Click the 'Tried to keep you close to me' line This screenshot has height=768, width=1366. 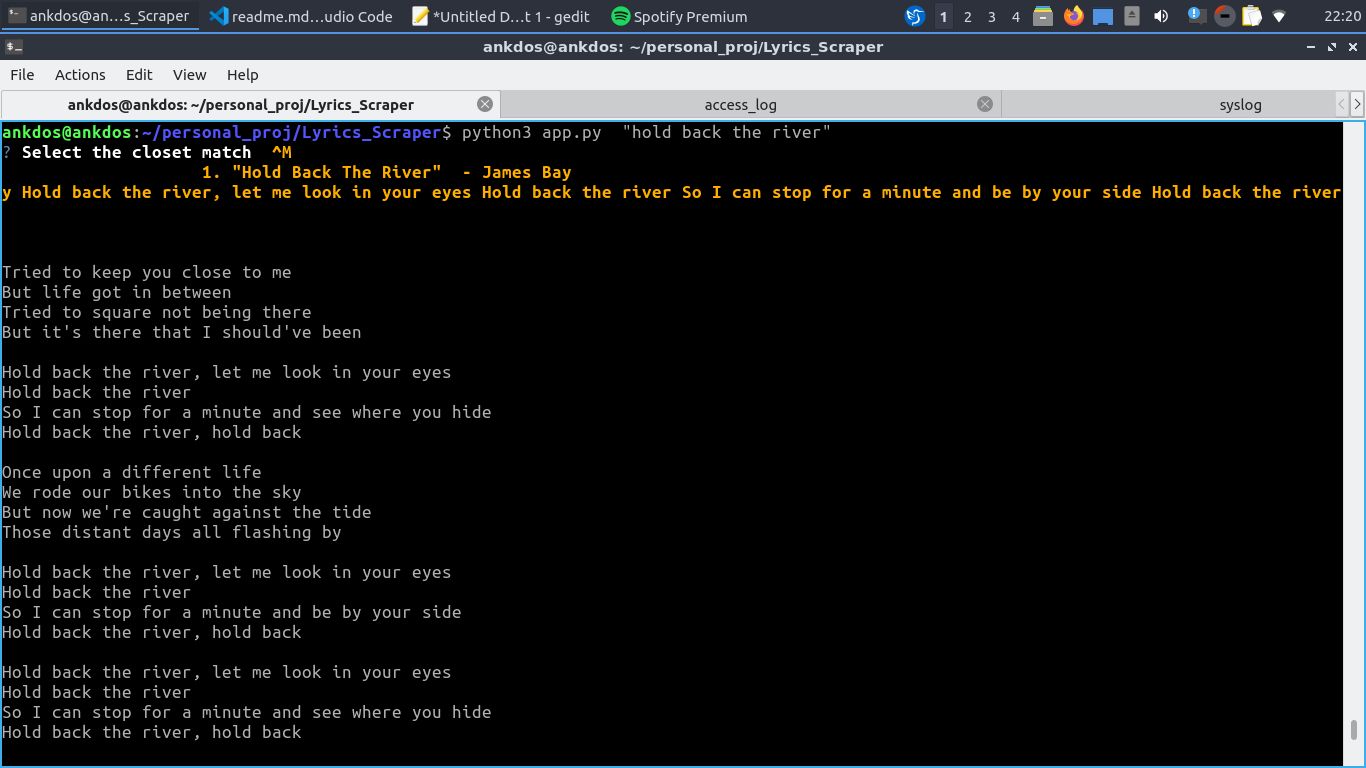click(147, 272)
